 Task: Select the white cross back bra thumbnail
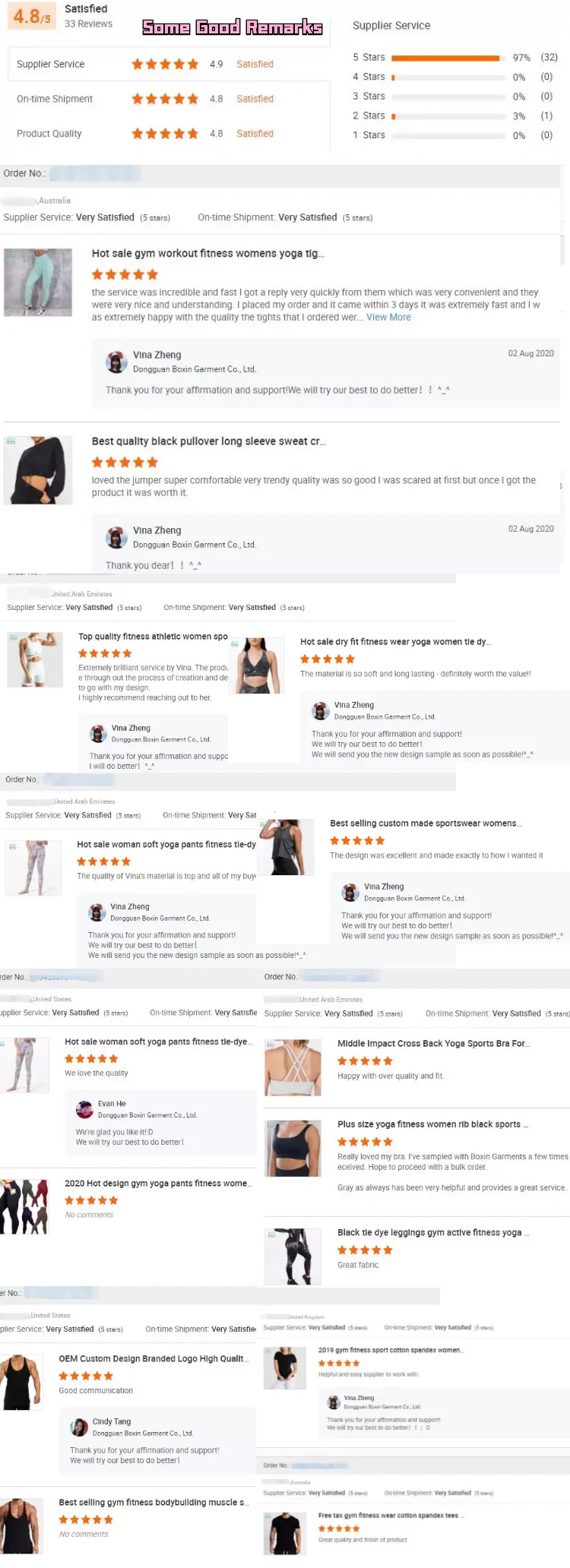(x=293, y=1067)
